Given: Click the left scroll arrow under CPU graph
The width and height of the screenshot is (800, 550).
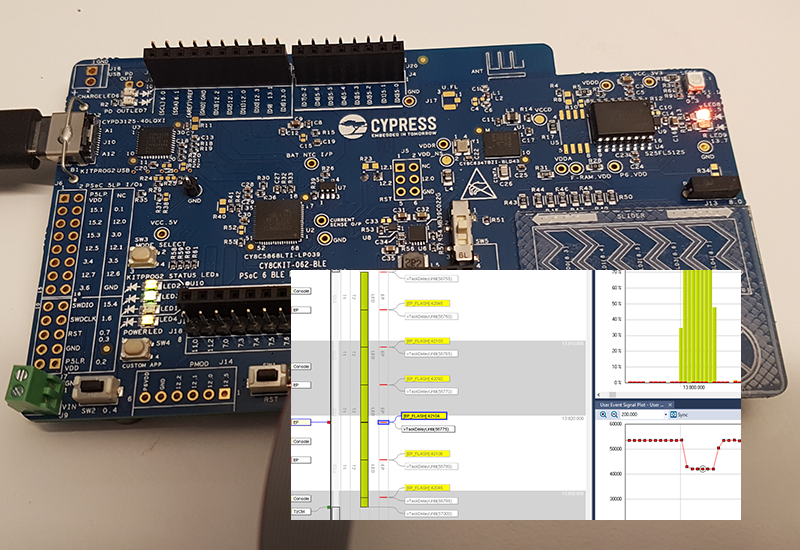Looking at the screenshot, I should click(600, 393).
